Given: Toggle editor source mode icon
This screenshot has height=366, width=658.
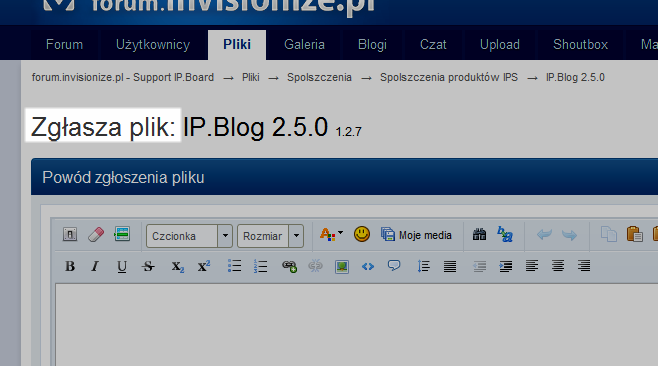Looking at the screenshot, I should 70,234.
